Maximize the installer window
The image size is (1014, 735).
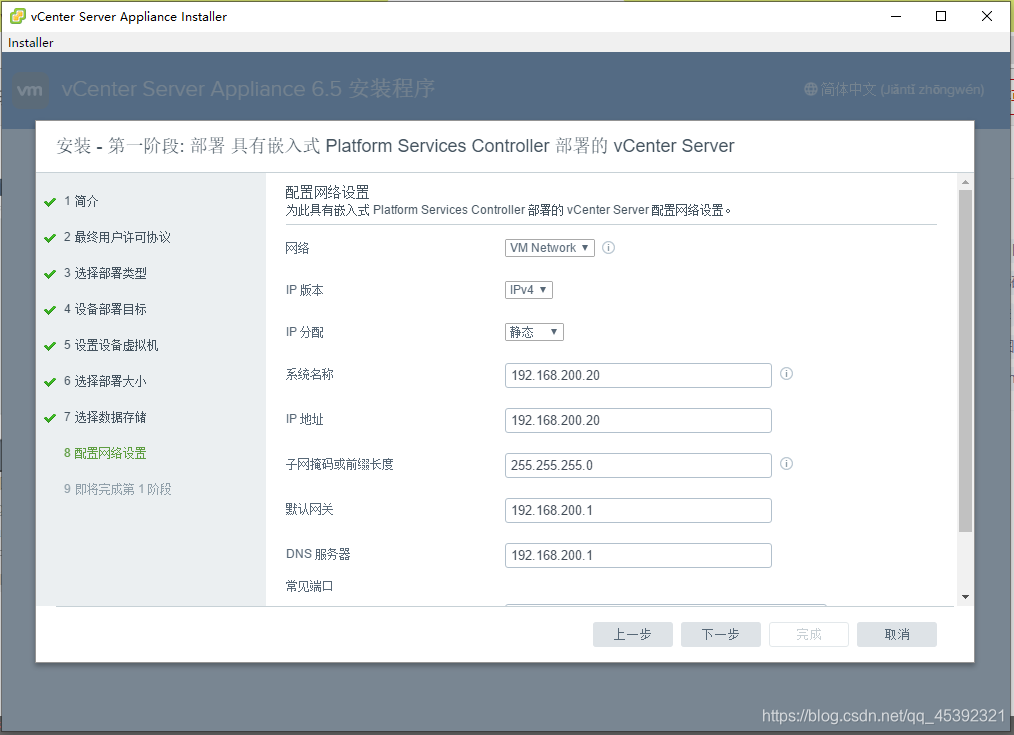point(941,16)
